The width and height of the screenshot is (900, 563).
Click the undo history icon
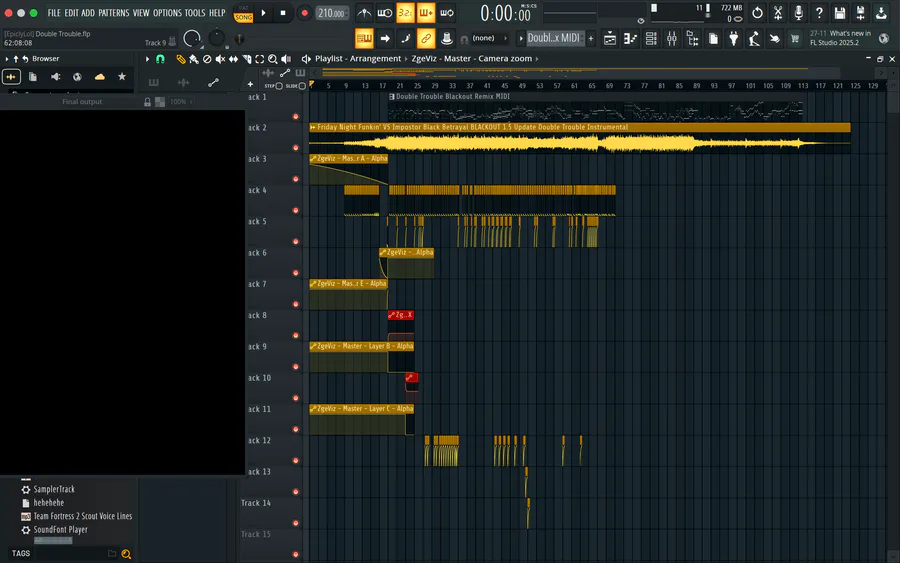(757, 13)
